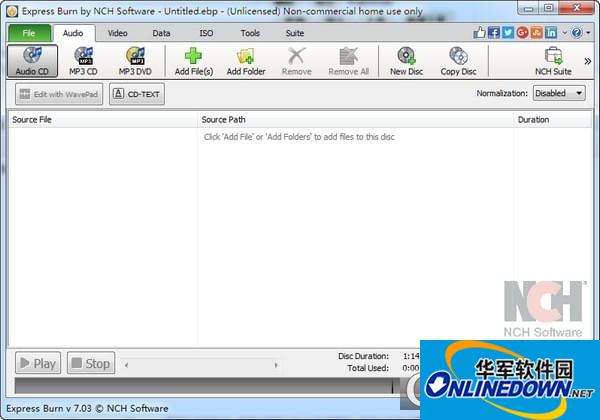Click the Add Folder icon
The height and width of the screenshot is (420, 600).
pyautogui.click(x=246, y=61)
